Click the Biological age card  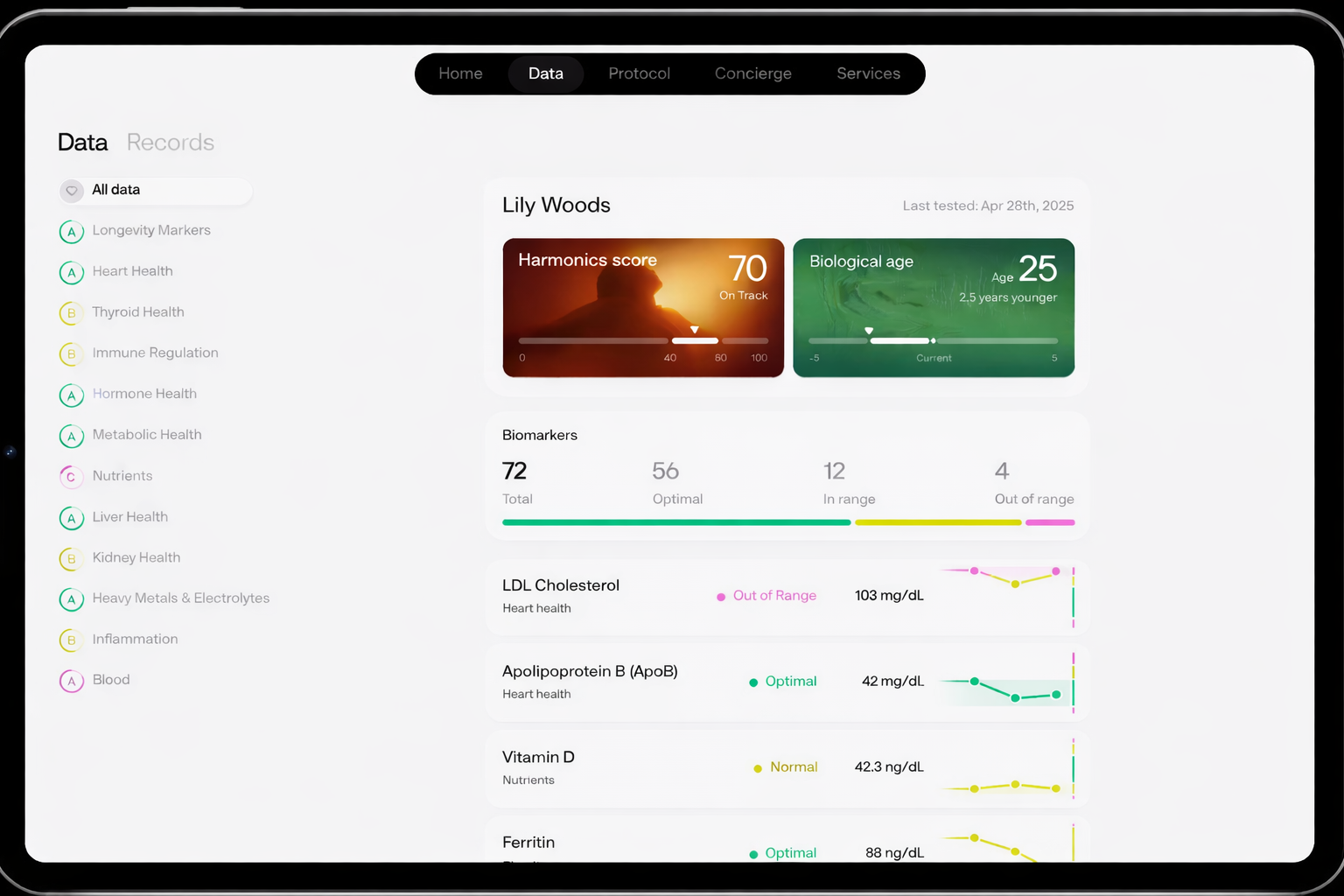(933, 308)
